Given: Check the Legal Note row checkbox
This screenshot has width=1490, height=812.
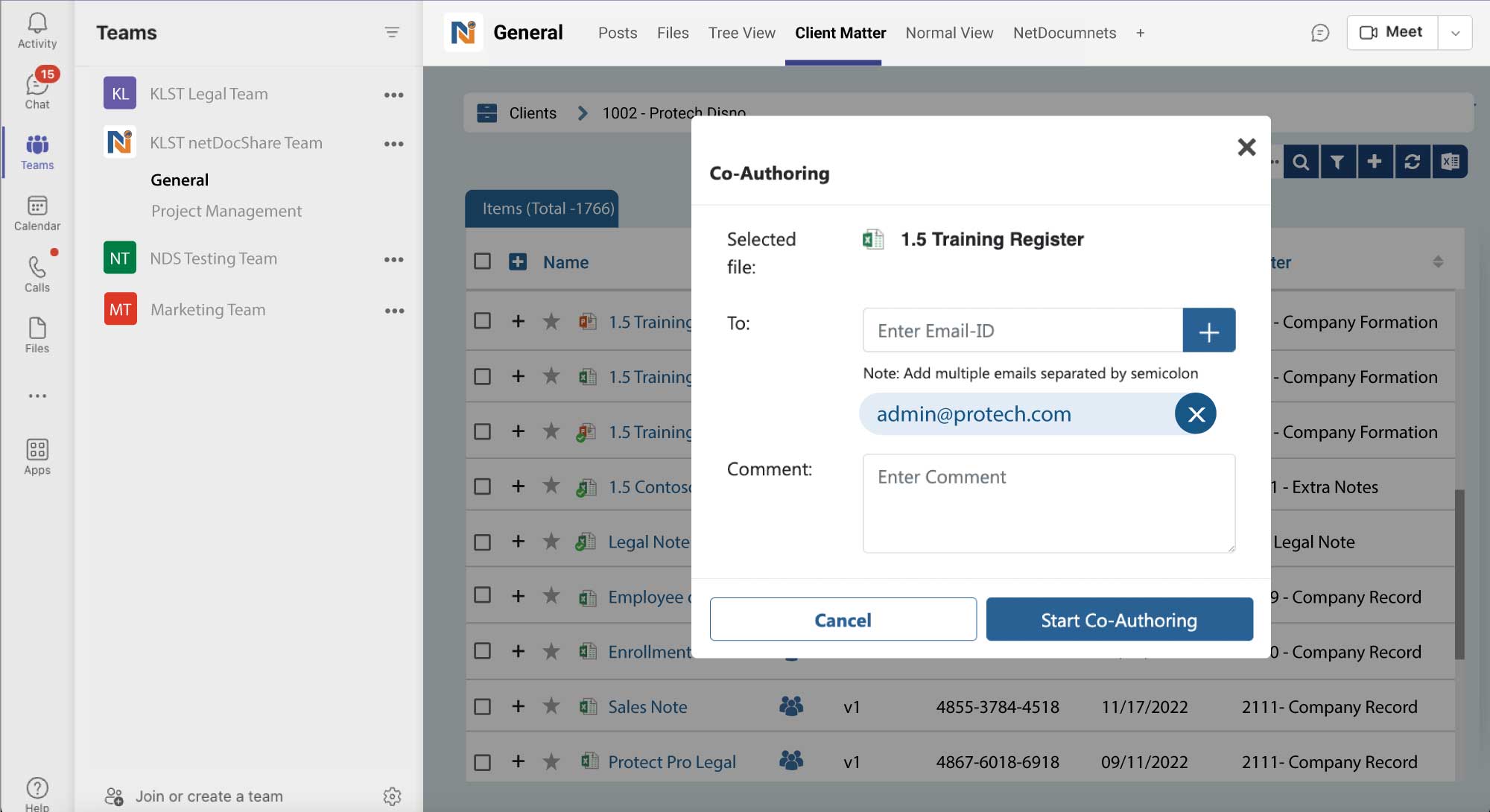Looking at the screenshot, I should click(483, 542).
